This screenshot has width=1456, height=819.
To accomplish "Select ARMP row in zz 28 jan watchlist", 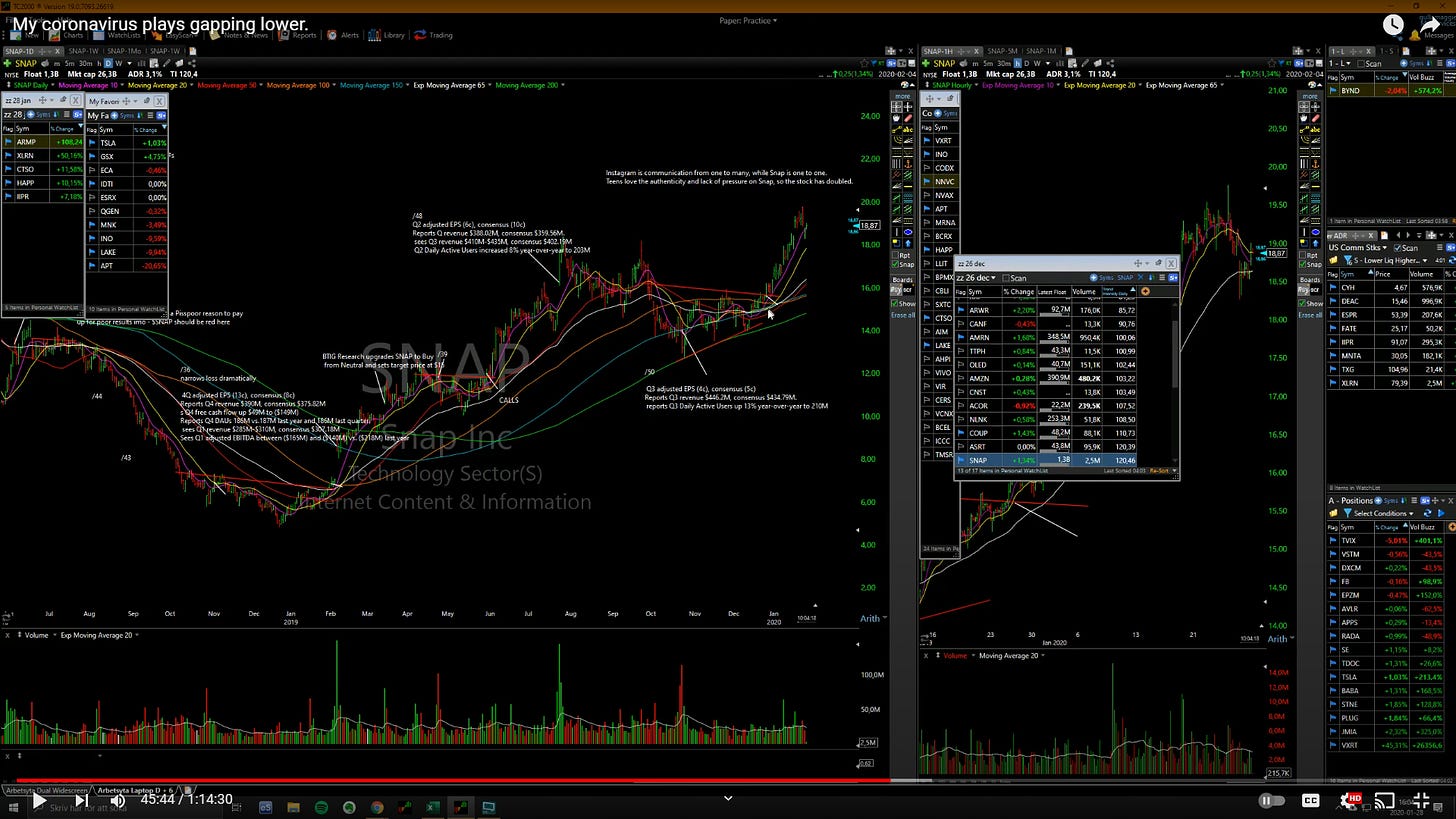I will (x=43, y=142).
